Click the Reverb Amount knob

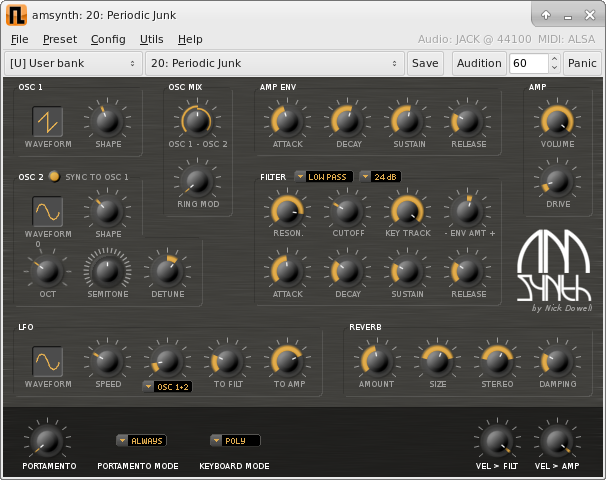[x=377, y=361]
